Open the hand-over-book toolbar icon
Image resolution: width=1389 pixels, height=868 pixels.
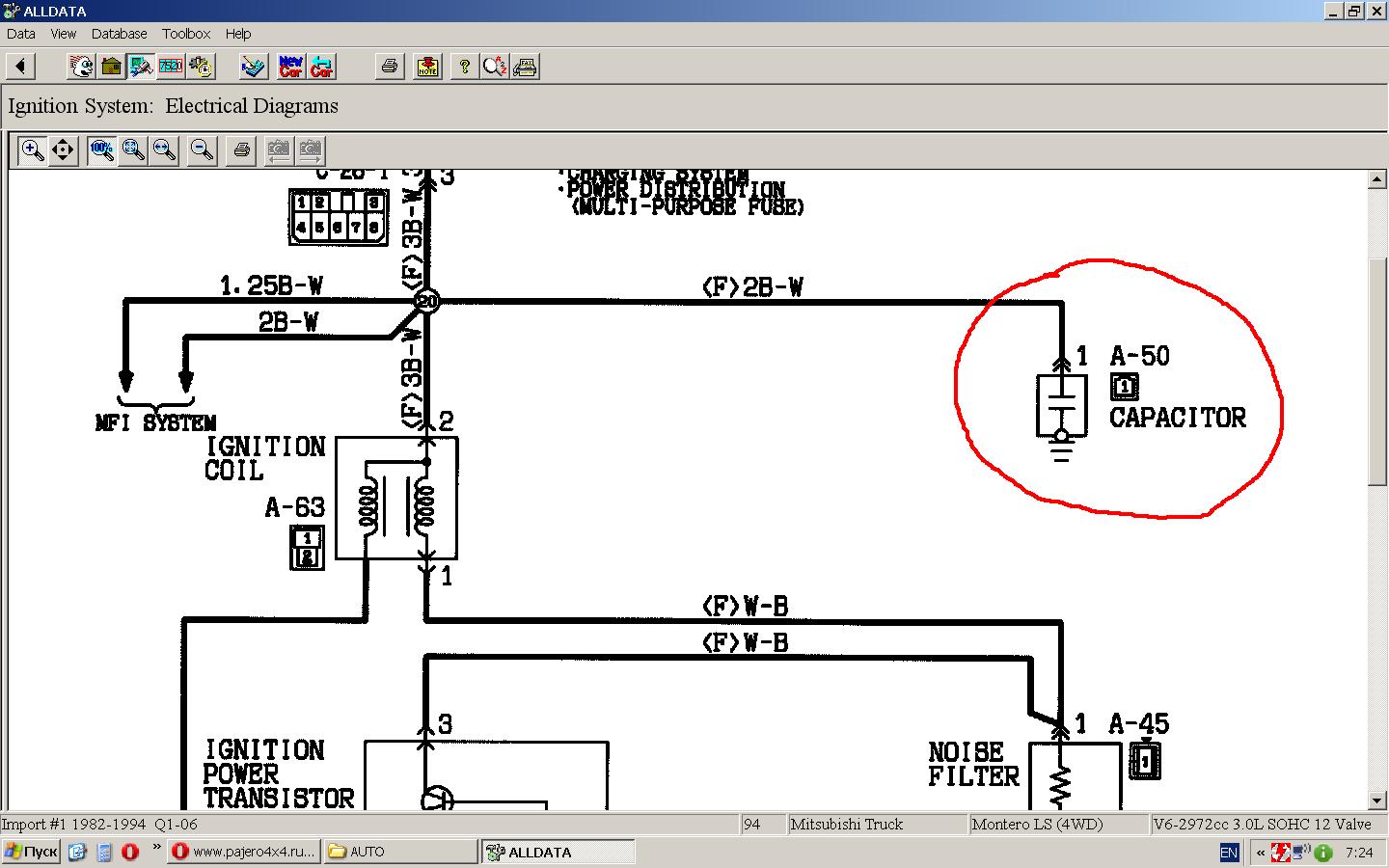click(253, 67)
